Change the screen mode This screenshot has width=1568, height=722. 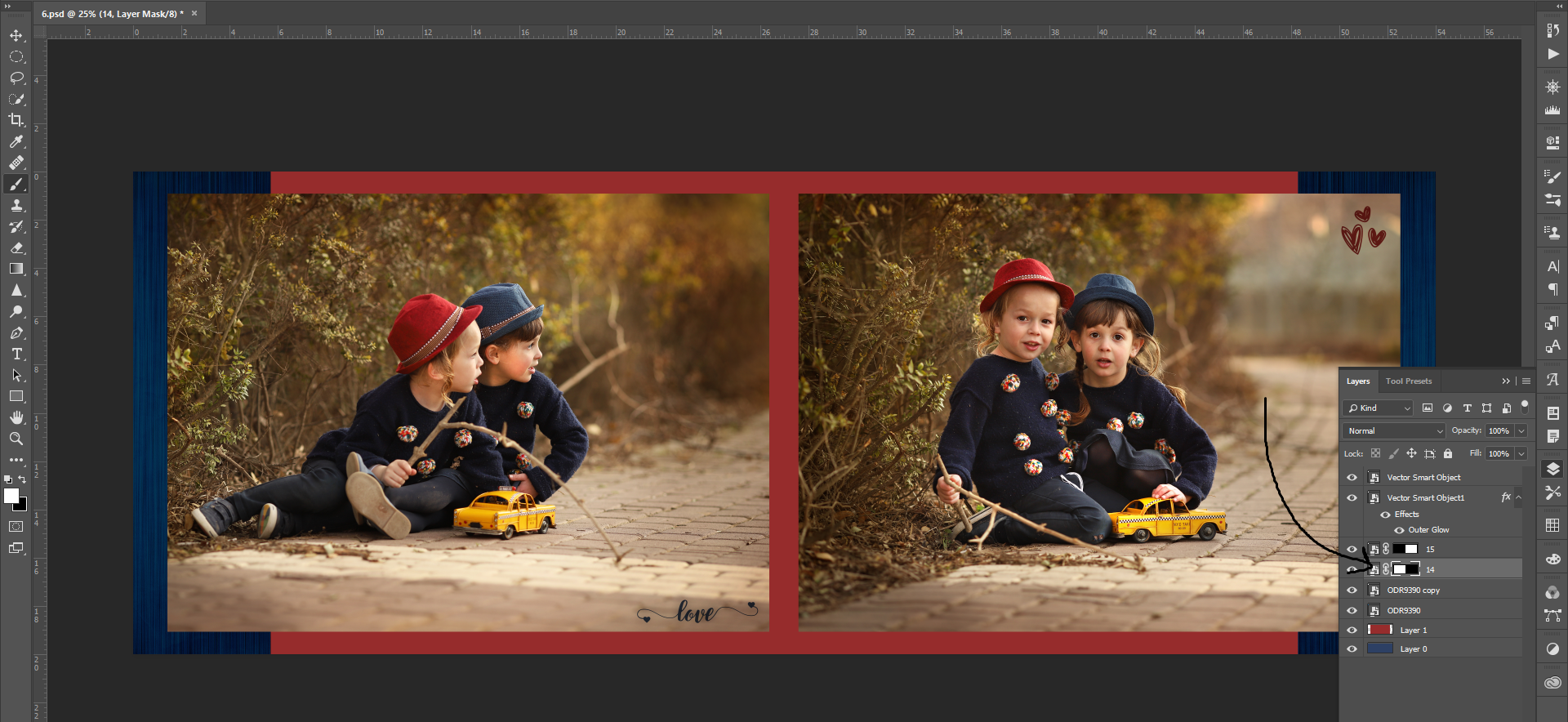16,548
